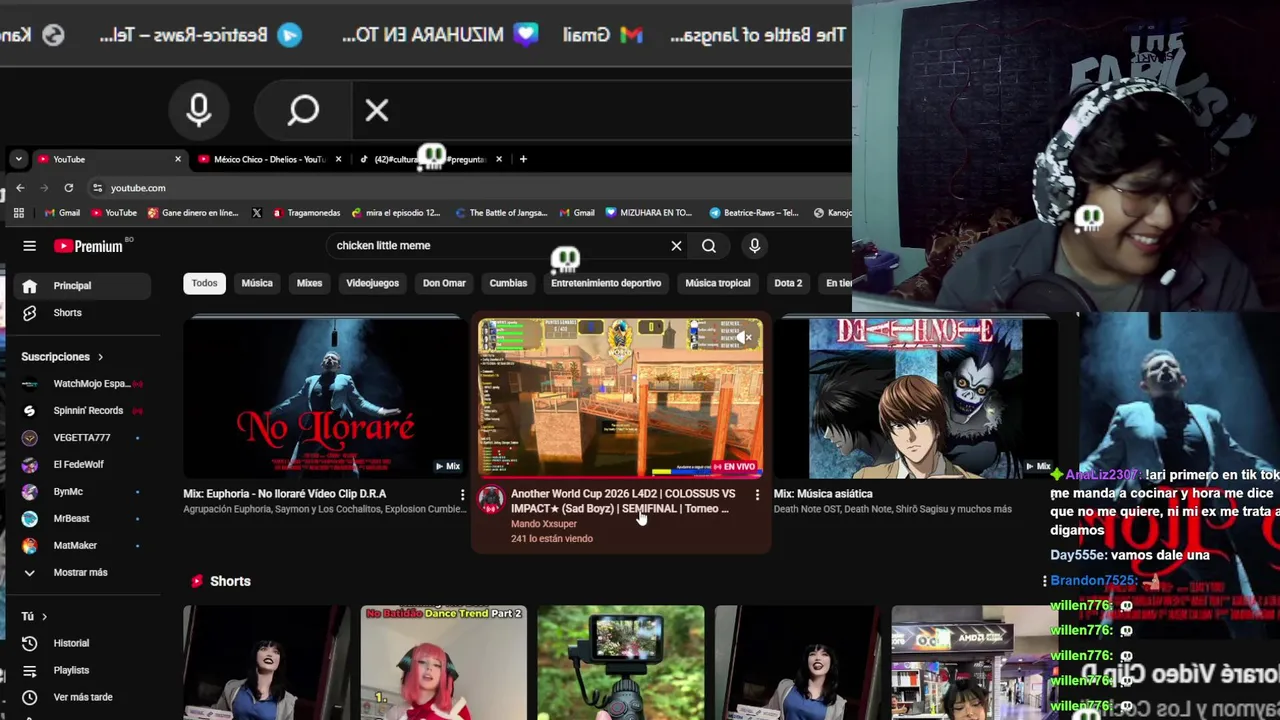Open the MIZUHARA EN TO... bookmark
The image size is (1280, 720).
click(x=648, y=213)
